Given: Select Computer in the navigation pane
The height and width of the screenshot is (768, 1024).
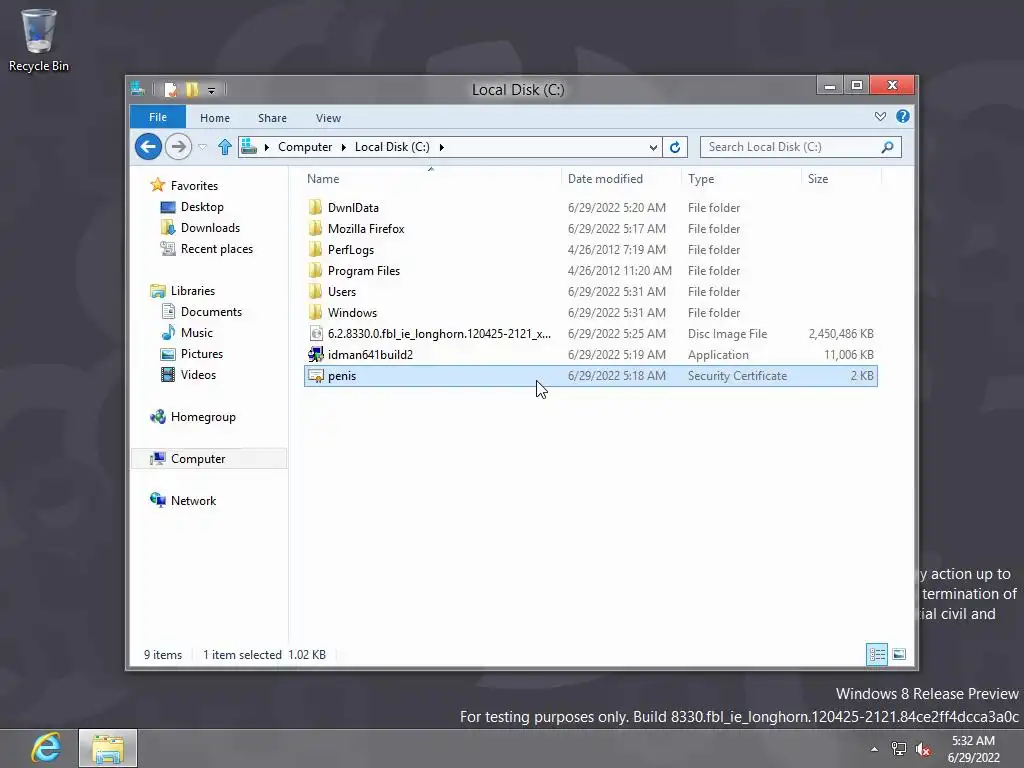Looking at the screenshot, I should [x=198, y=458].
